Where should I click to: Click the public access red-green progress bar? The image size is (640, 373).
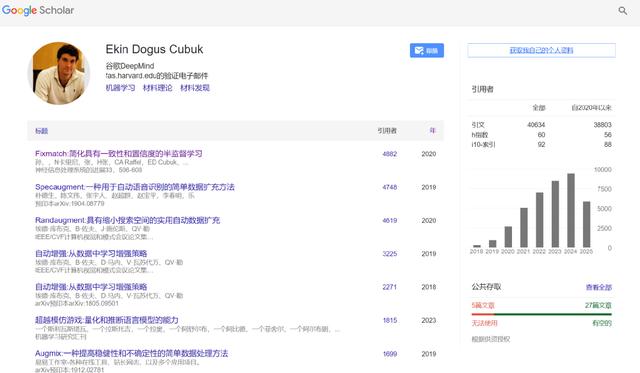pyautogui.click(x=542, y=314)
